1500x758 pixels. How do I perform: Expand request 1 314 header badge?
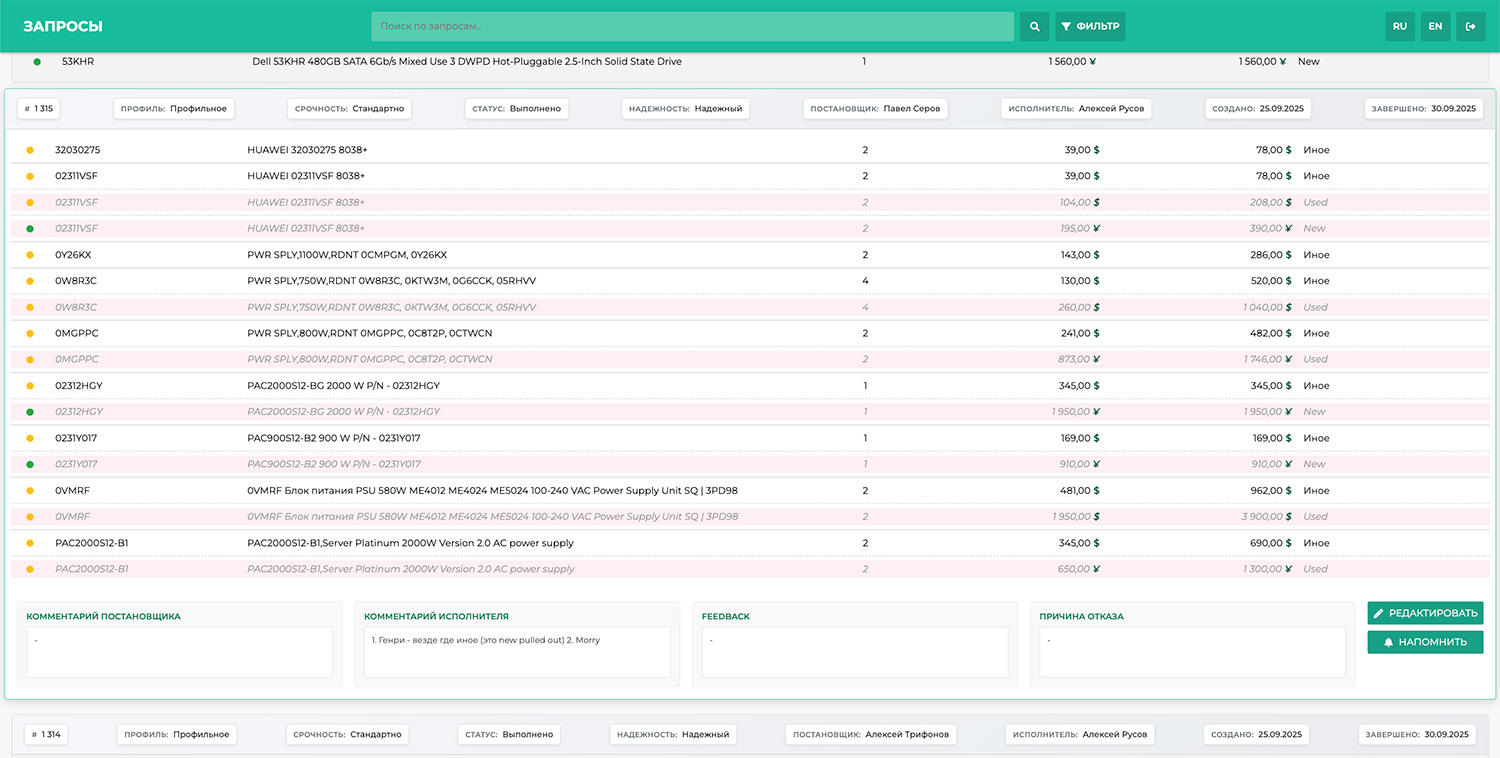tap(46, 734)
